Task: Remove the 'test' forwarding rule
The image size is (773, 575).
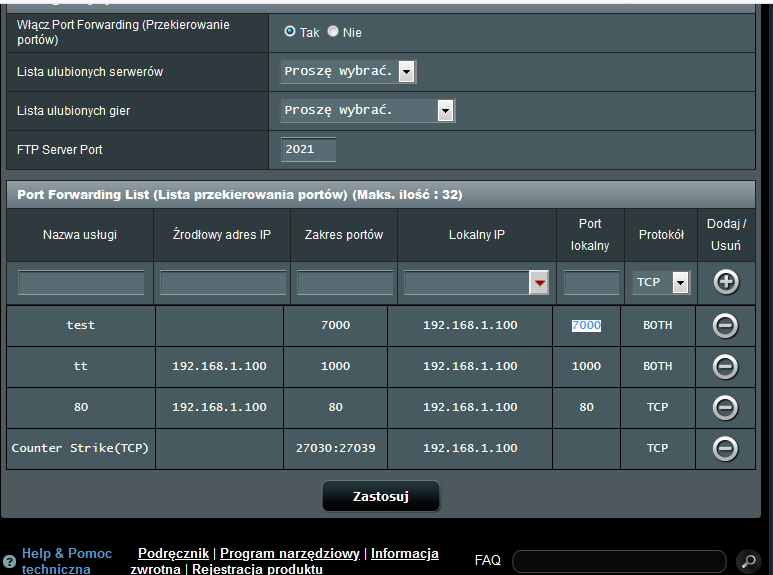Action: pyautogui.click(x=725, y=325)
